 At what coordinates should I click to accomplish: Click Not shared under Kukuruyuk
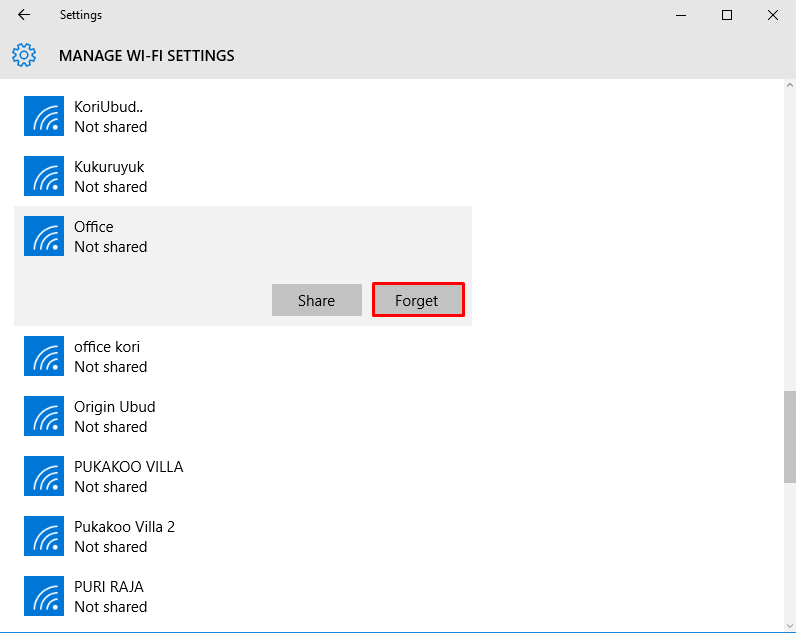(x=111, y=187)
